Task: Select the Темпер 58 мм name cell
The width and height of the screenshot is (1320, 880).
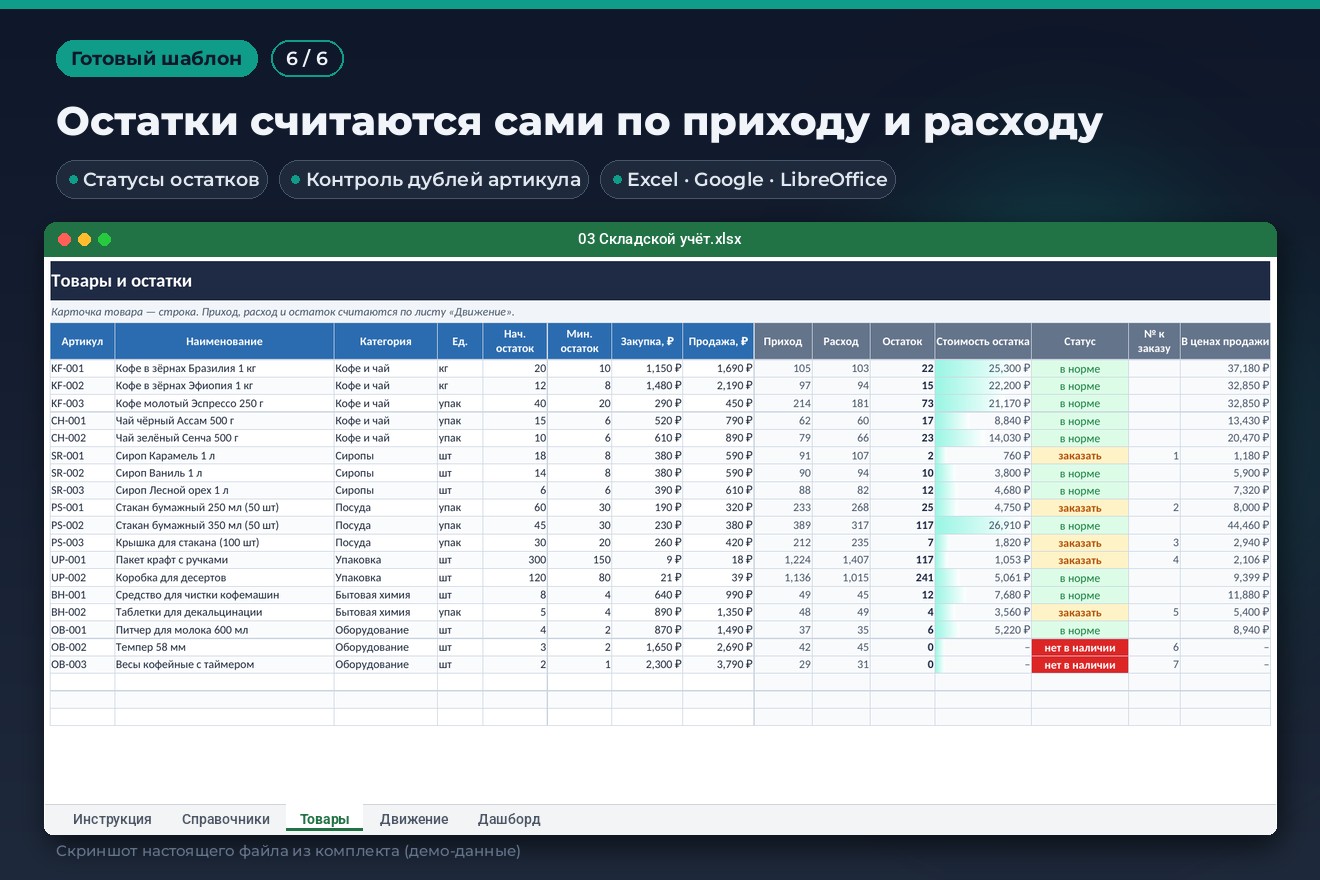Action: pyautogui.click(x=224, y=647)
